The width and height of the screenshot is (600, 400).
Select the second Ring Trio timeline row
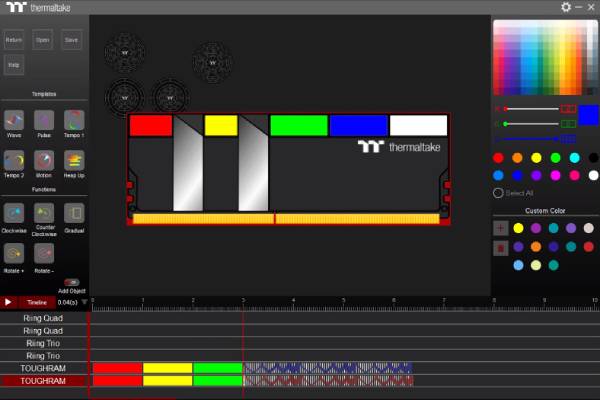43,356
